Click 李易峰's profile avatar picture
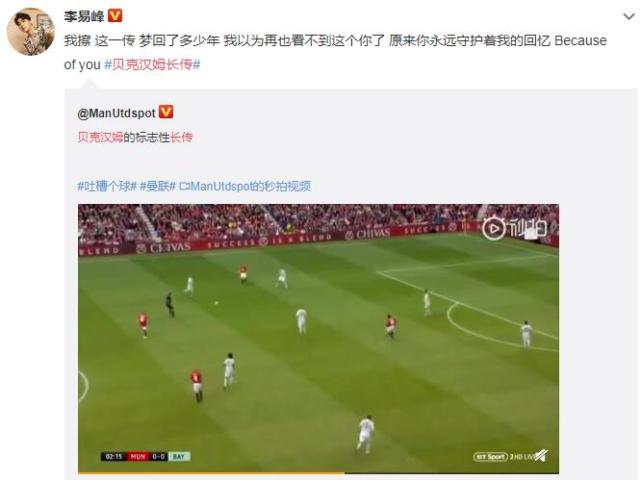The image size is (641, 480). coord(31,31)
